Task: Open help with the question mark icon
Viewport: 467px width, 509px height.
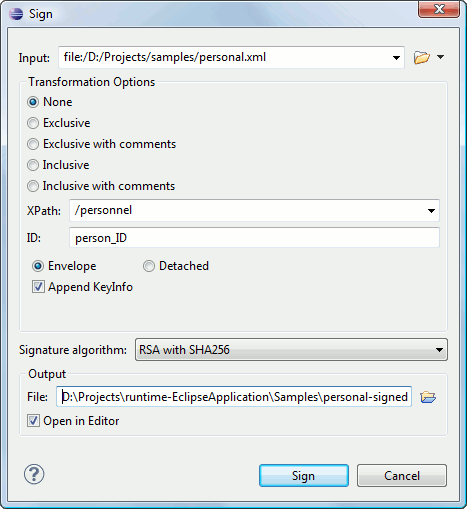Action: tap(34, 474)
